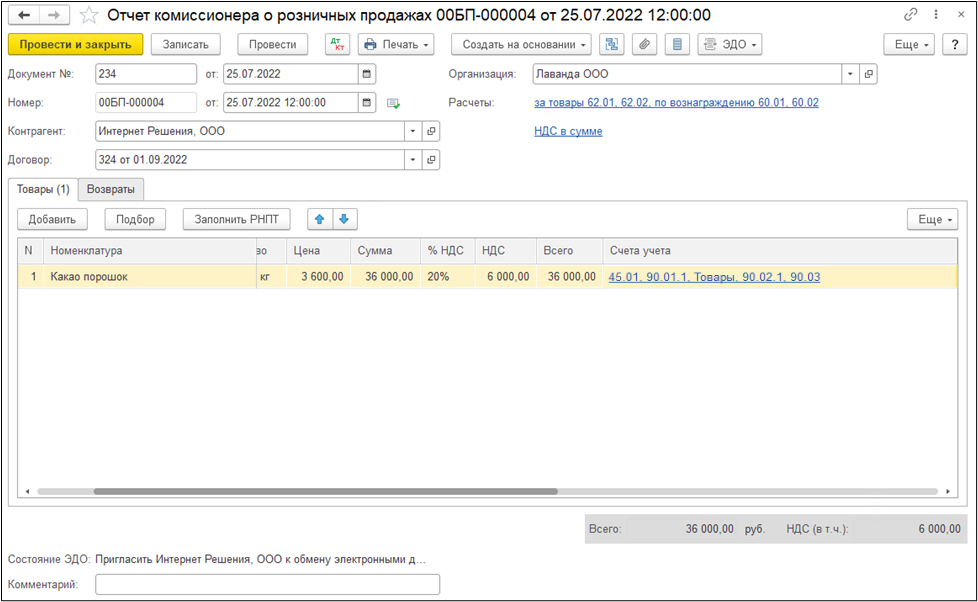The height and width of the screenshot is (602, 978).
Task: Open the НДС в сумме link
Action: pyautogui.click(x=568, y=131)
